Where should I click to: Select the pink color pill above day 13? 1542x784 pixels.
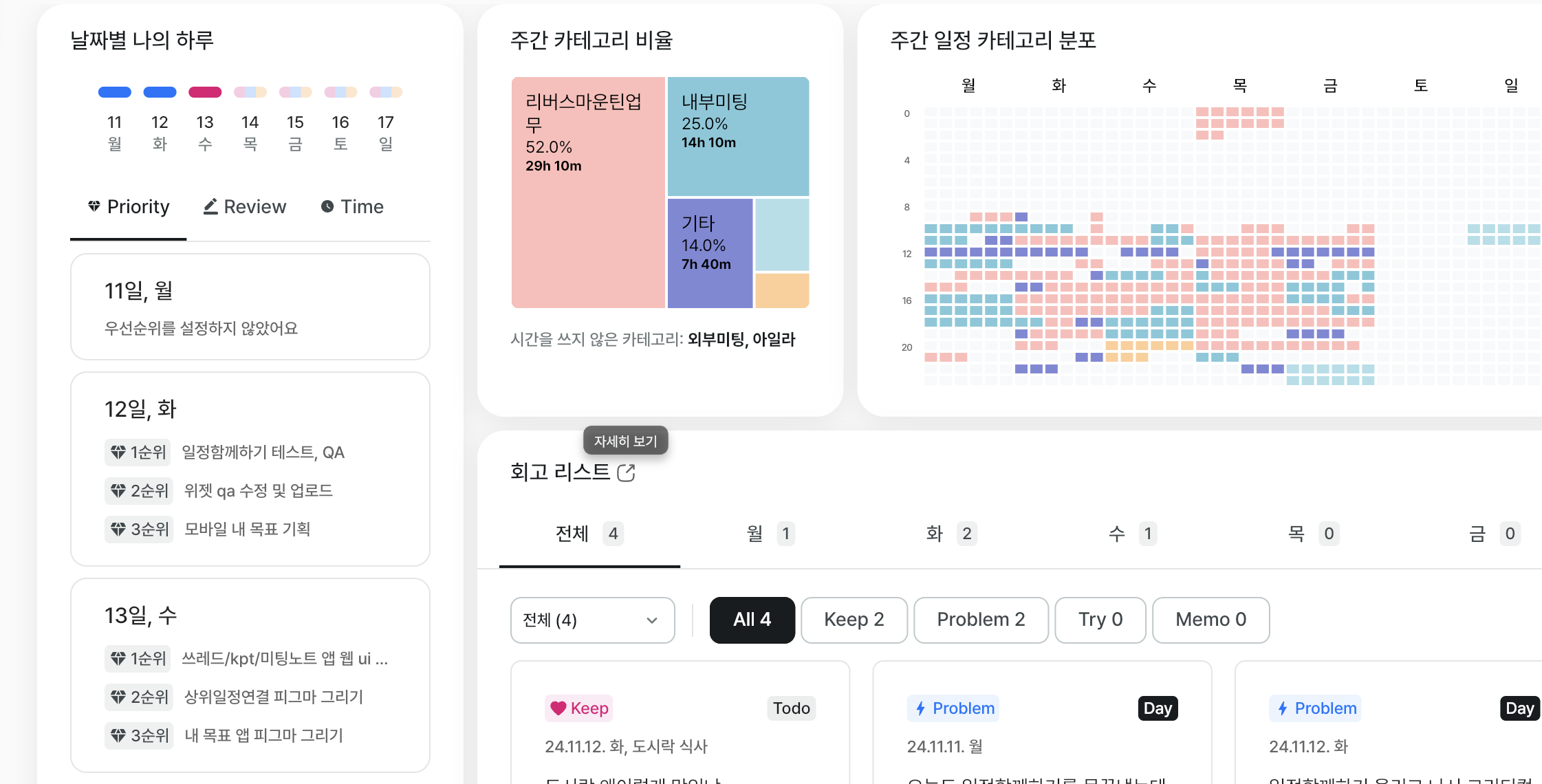(x=205, y=92)
